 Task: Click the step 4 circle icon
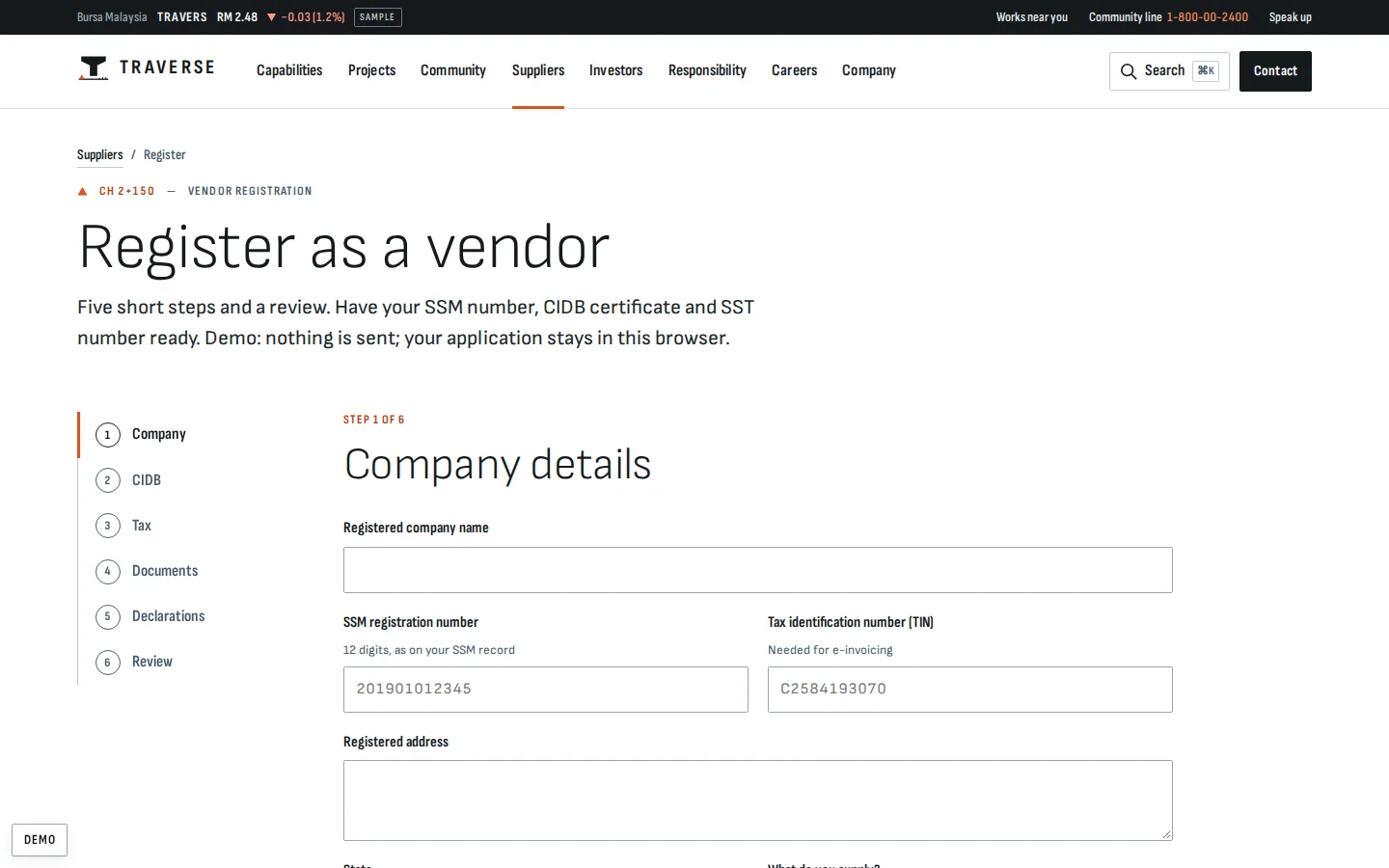(107, 571)
